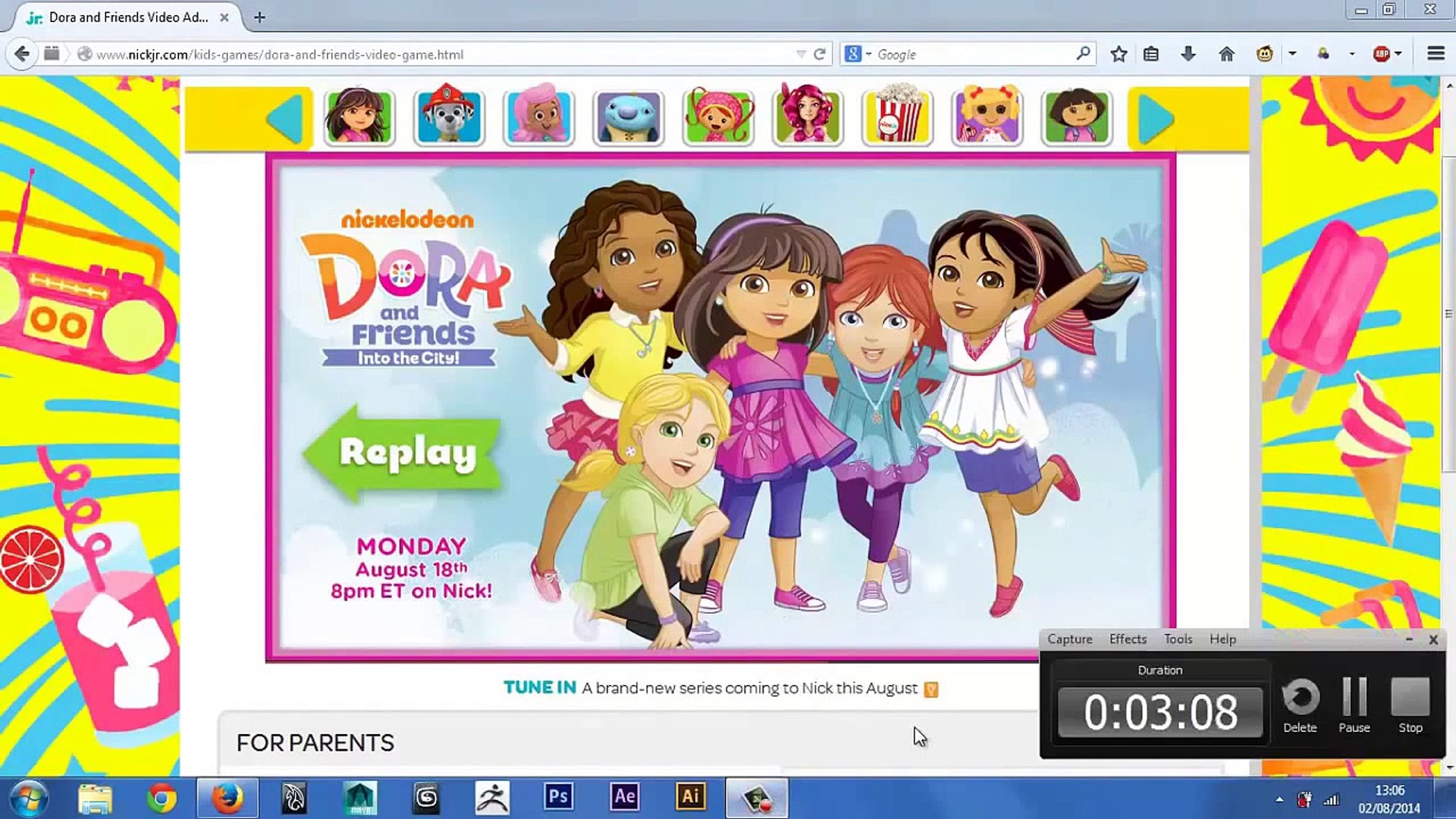
Task: Delete the current recording
Action: click(x=1300, y=705)
